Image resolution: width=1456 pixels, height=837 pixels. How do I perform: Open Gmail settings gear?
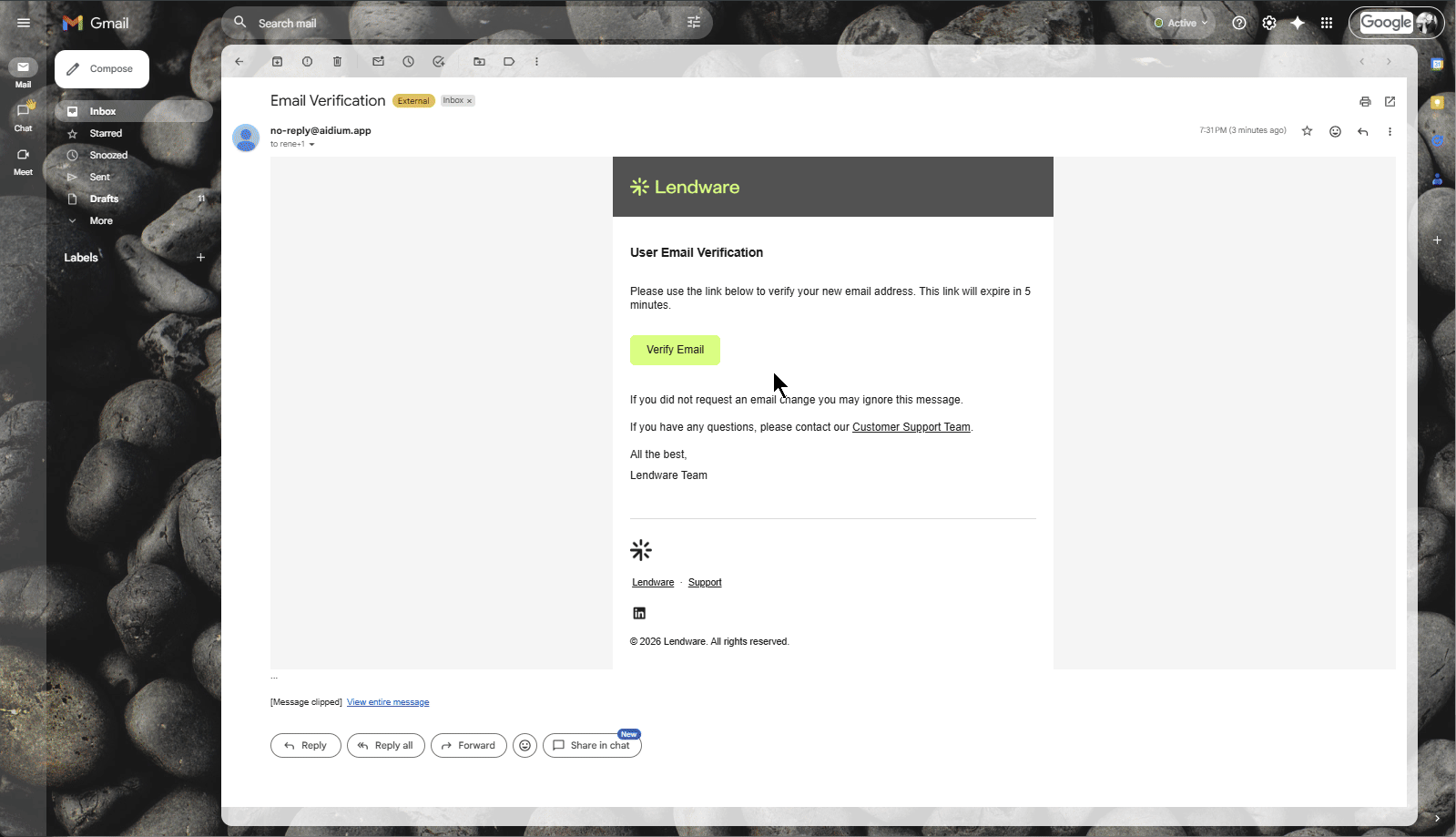(x=1269, y=23)
